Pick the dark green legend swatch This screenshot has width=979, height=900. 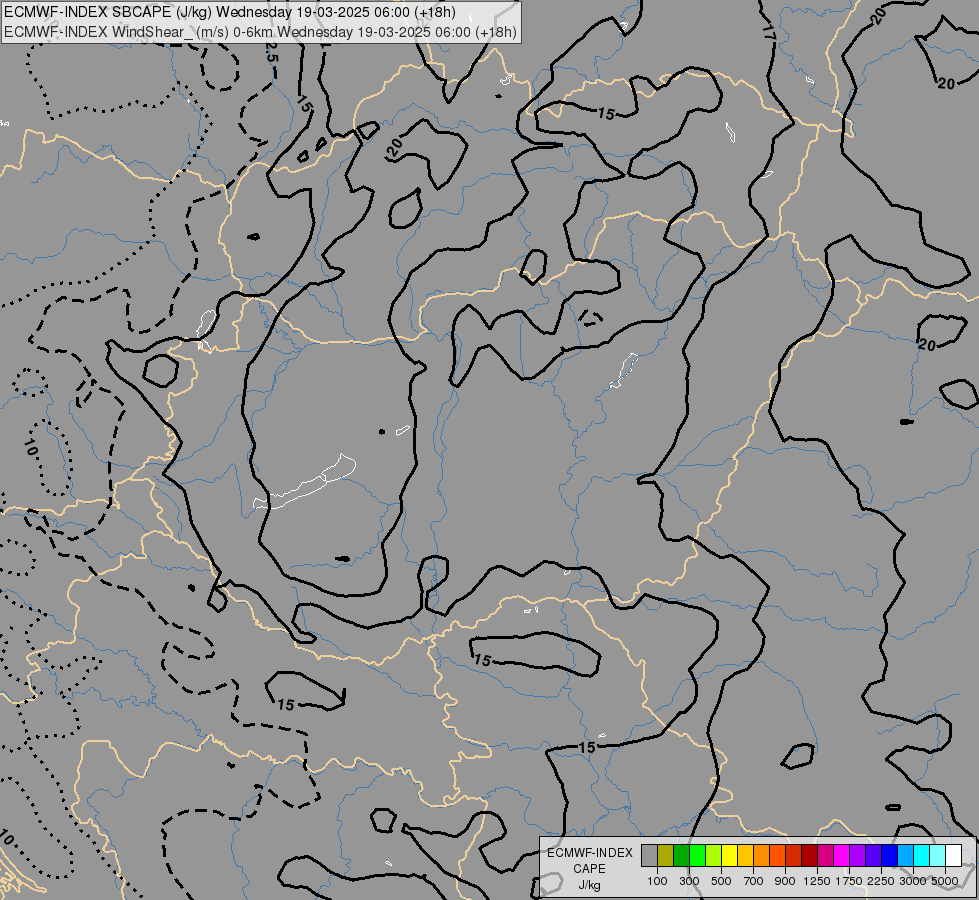coord(681,856)
